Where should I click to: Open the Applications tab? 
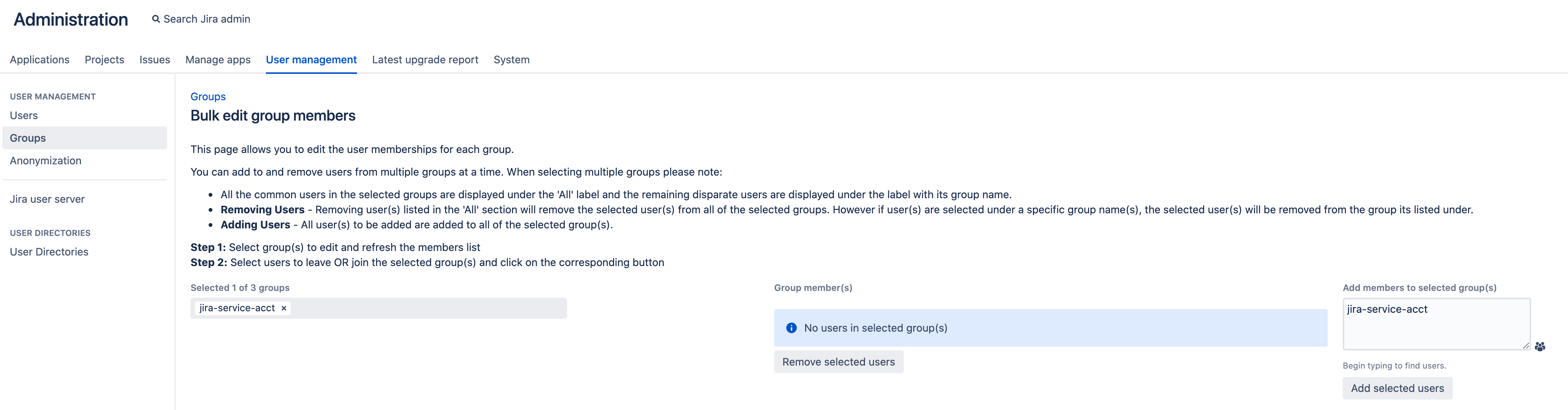coord(40,60)
